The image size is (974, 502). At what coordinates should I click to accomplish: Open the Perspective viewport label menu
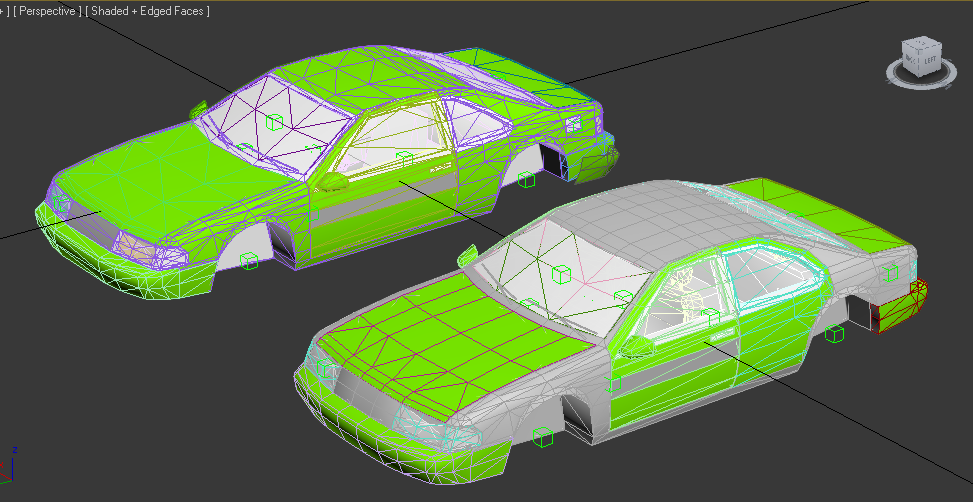click(x=47, y=11)
